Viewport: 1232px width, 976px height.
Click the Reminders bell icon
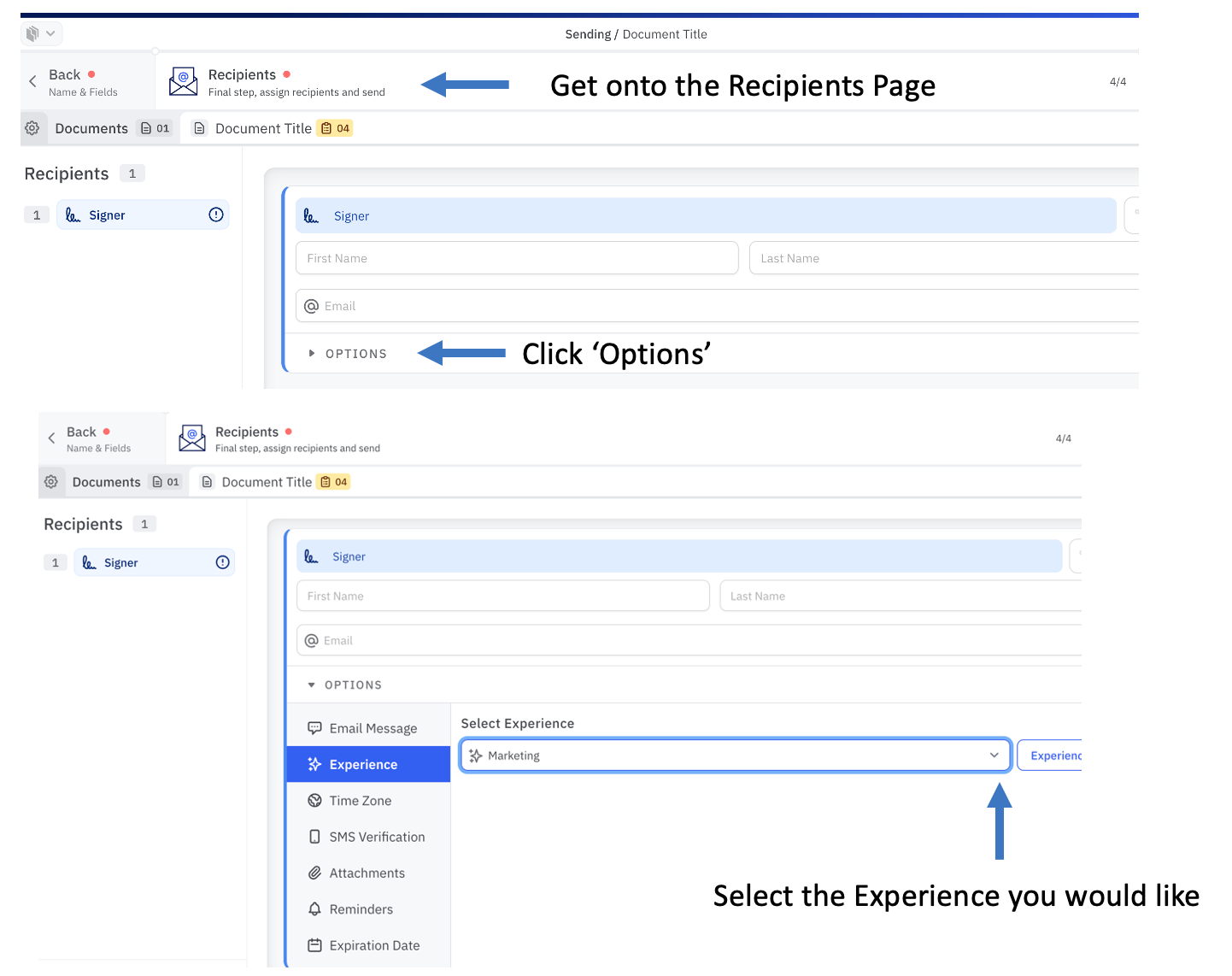[x=314, y=908]
